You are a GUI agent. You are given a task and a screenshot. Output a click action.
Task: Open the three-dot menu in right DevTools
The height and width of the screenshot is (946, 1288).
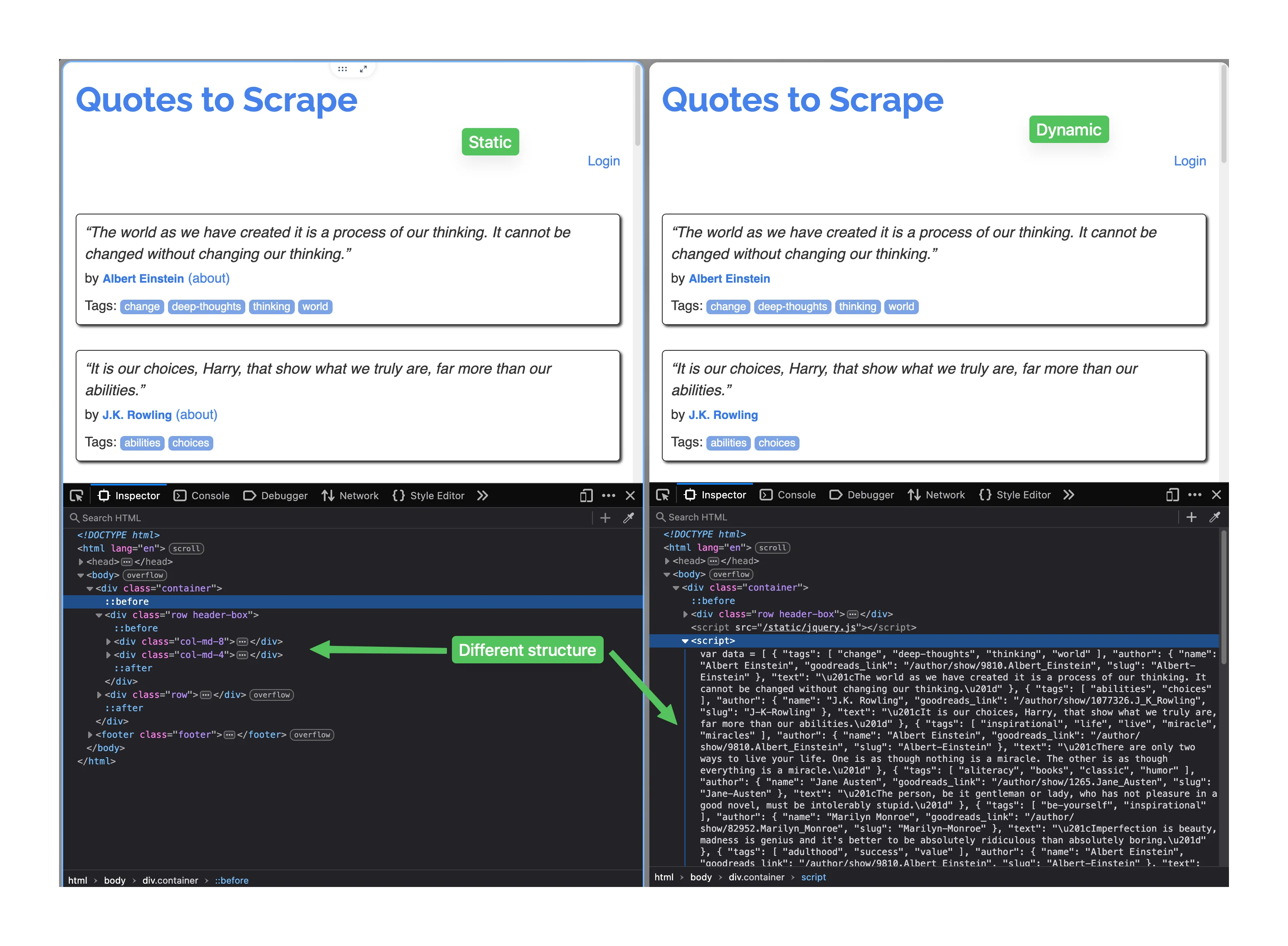tap(1195, 494)
